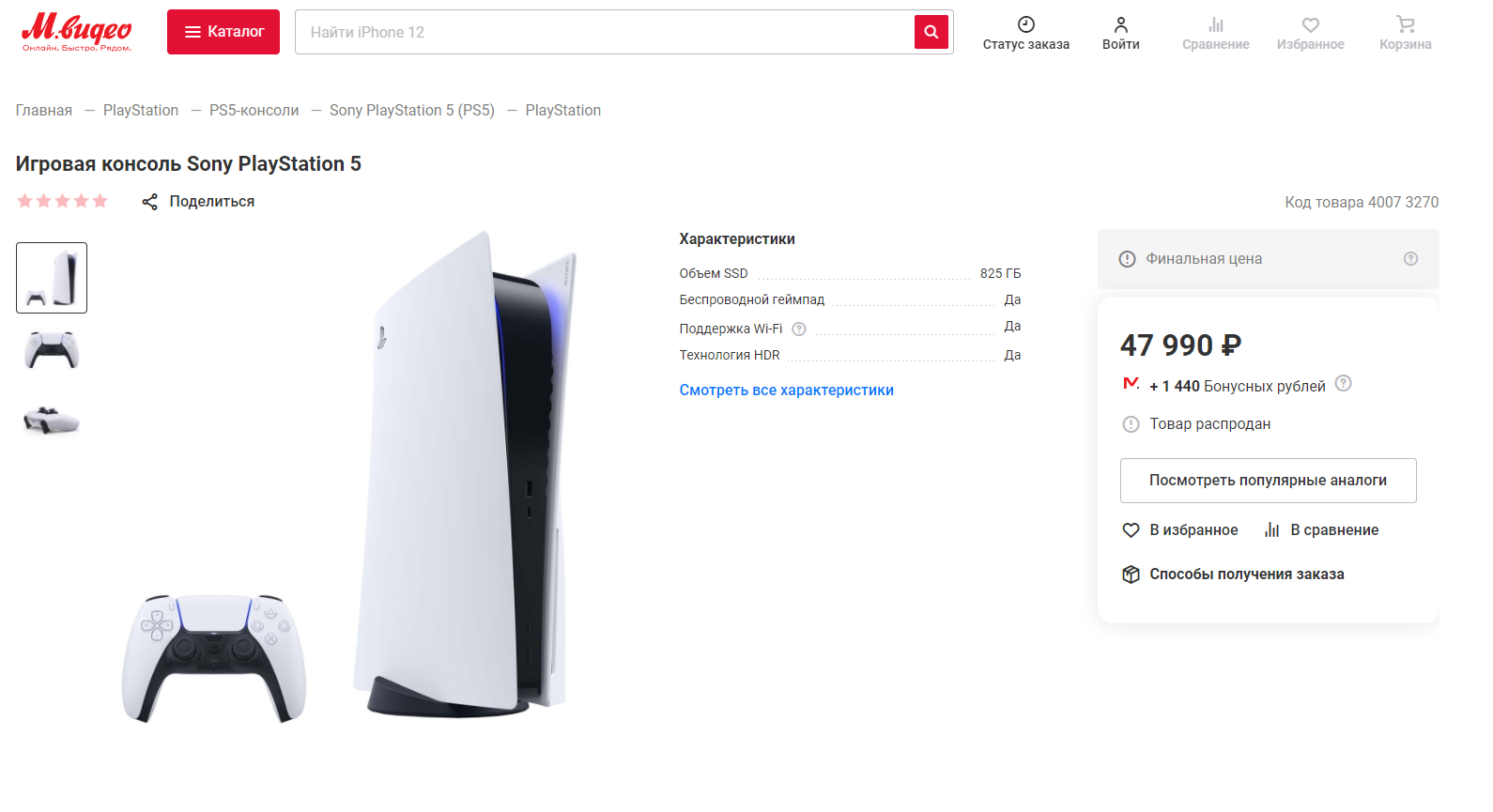Screen dimensions: 1493x812
Task: Open Избранное in the header
Action: pyautogui.click(x=1311, y=33)
